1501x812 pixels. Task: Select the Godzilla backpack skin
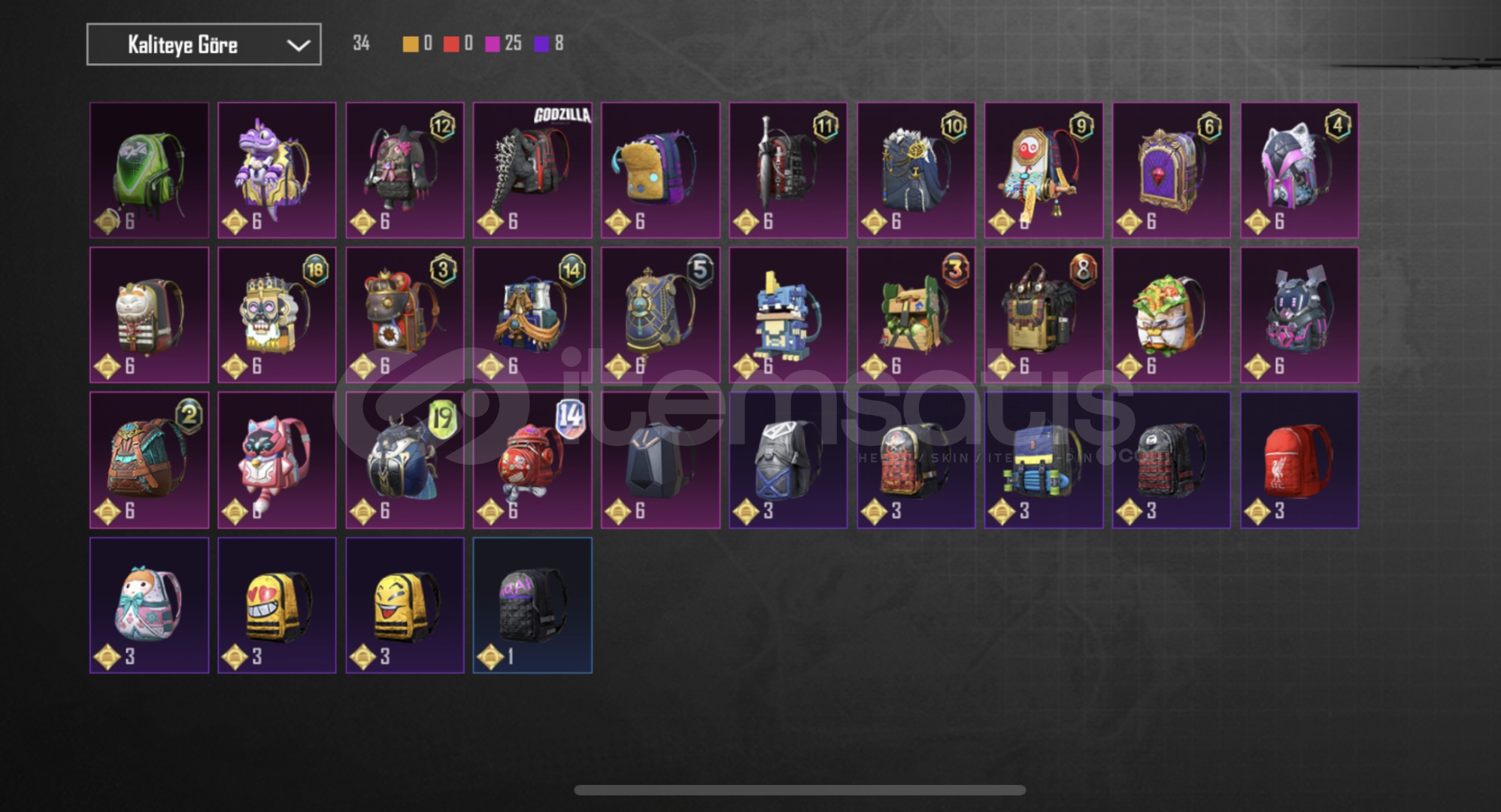(x=532, y=171)
